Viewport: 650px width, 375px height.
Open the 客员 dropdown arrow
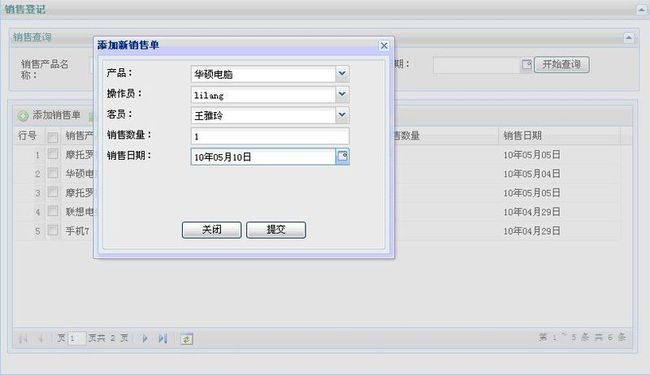click(342, 115)
